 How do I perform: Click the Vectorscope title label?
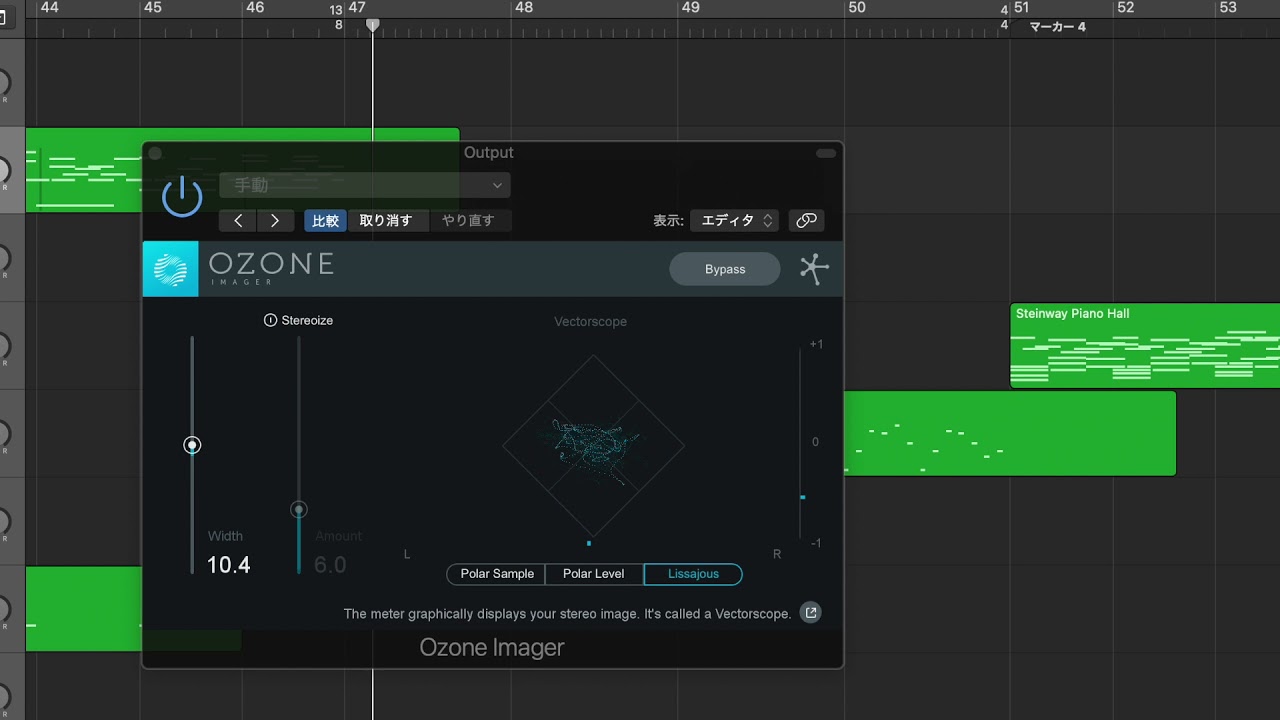(x=591, y=322)
